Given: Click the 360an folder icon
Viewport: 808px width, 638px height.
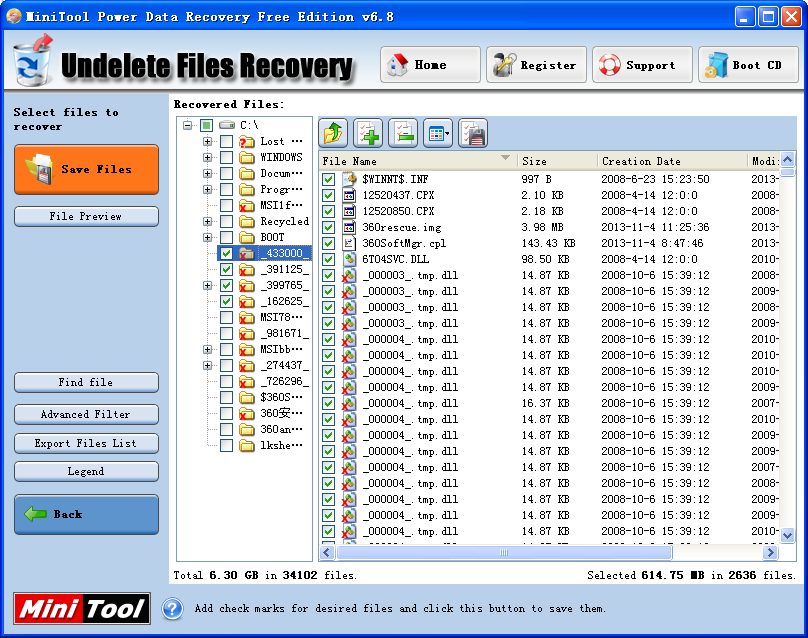Looking at the screenshot, I should [247, 429].
